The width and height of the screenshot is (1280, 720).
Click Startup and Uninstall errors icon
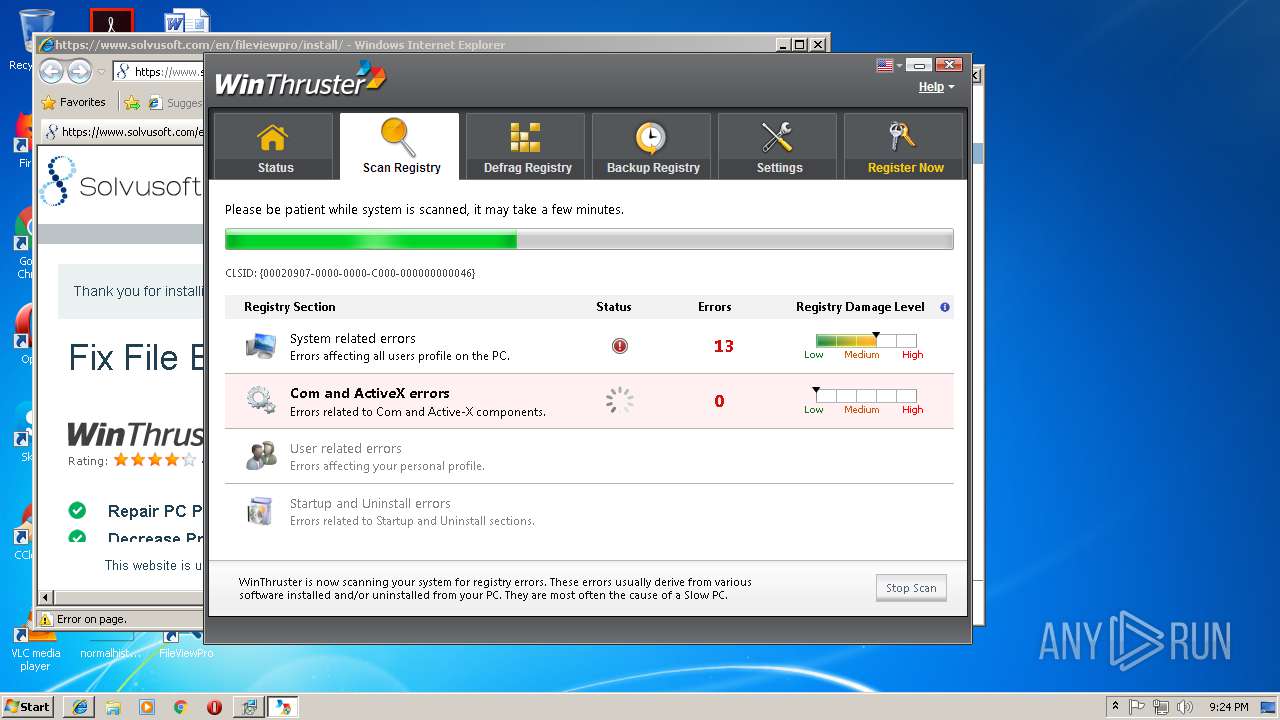tap(260, 511)
